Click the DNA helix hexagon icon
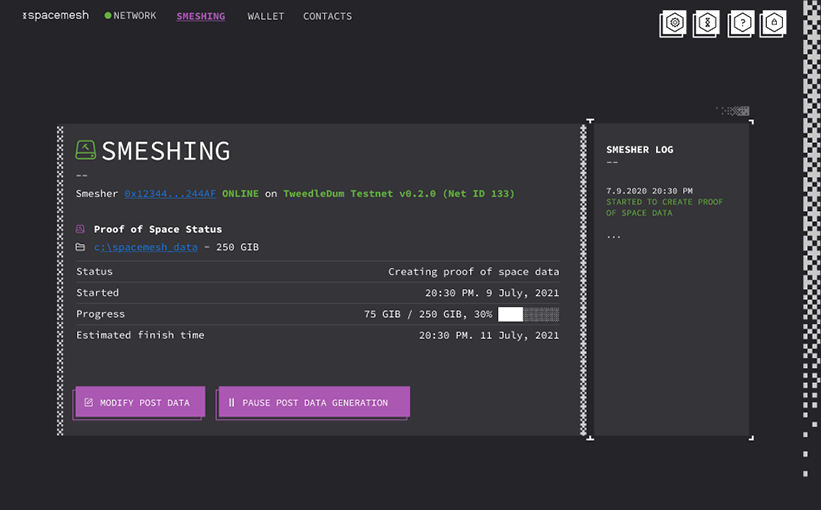The image size is (821, 510). tap(707, 24)
